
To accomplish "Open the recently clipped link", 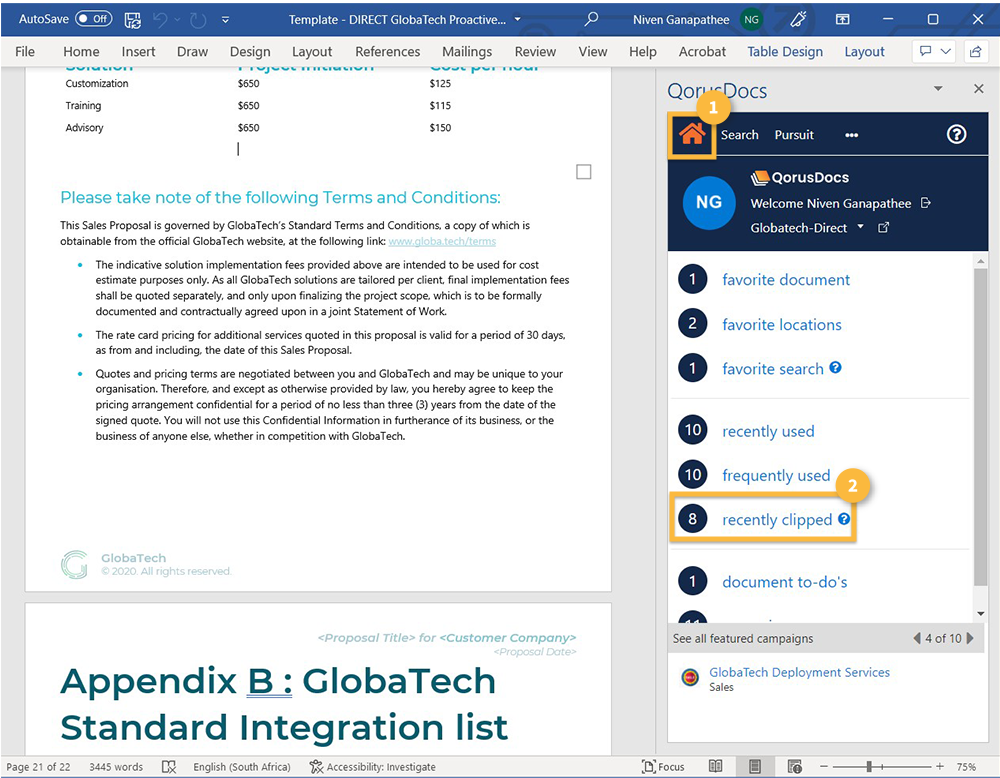I will 777,520.
